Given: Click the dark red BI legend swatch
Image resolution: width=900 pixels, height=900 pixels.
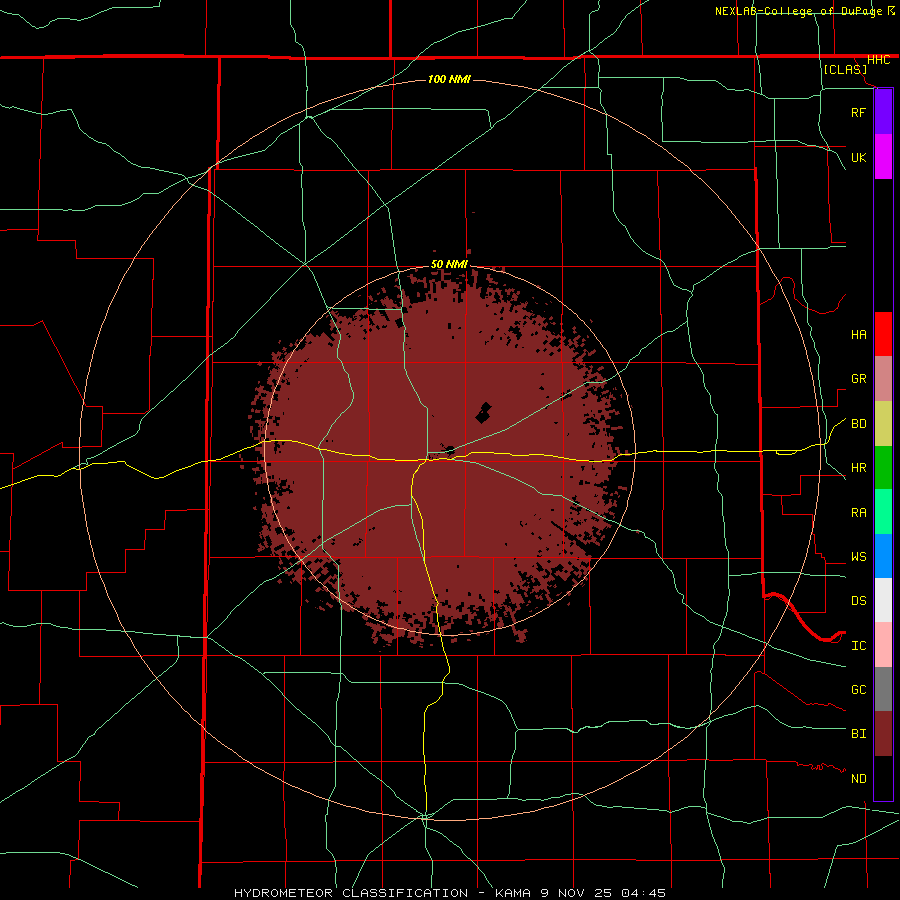Looking at the screenshot, I should coord(883,734).
